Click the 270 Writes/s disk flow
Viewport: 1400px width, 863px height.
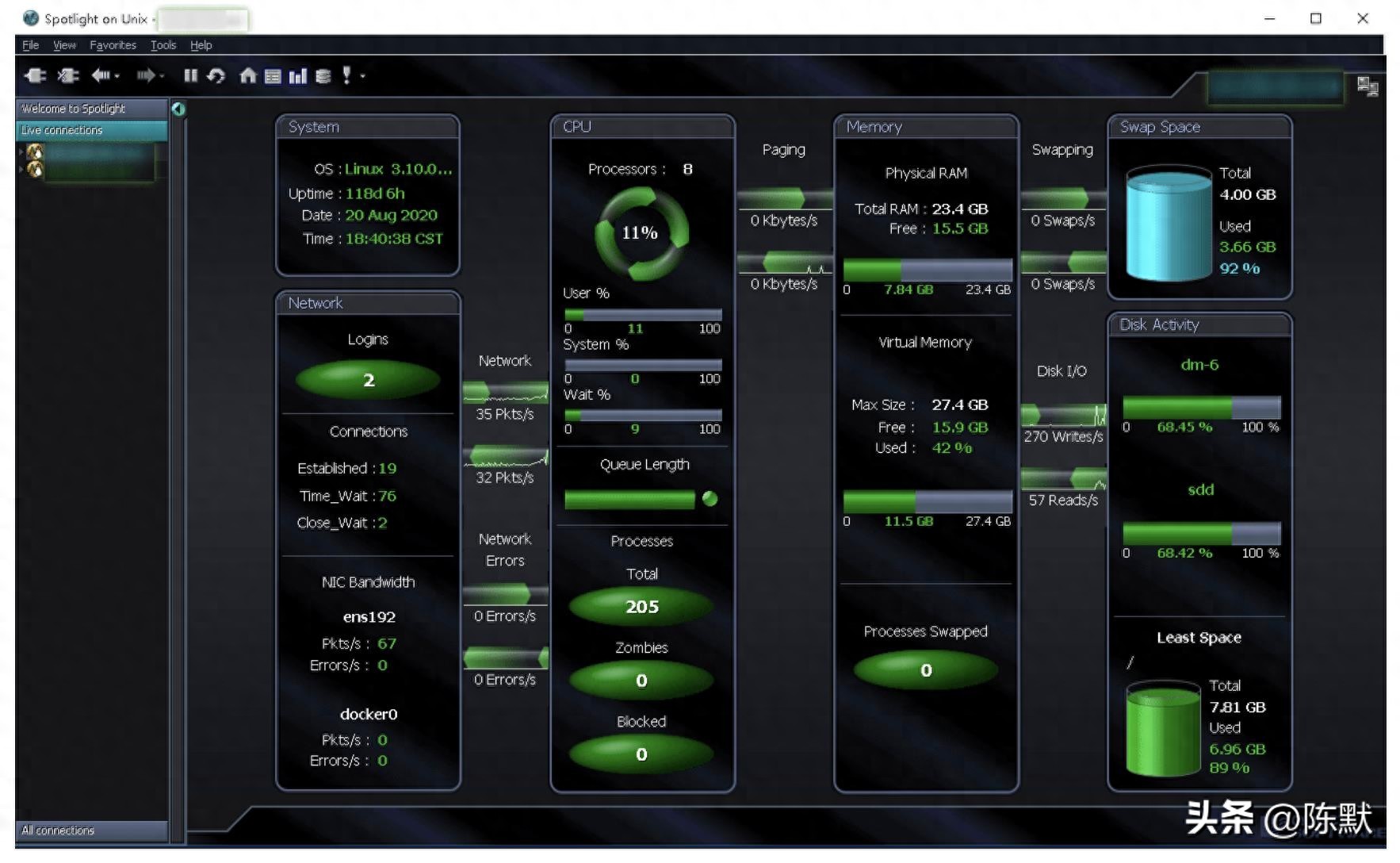[x=1063, y=415]
